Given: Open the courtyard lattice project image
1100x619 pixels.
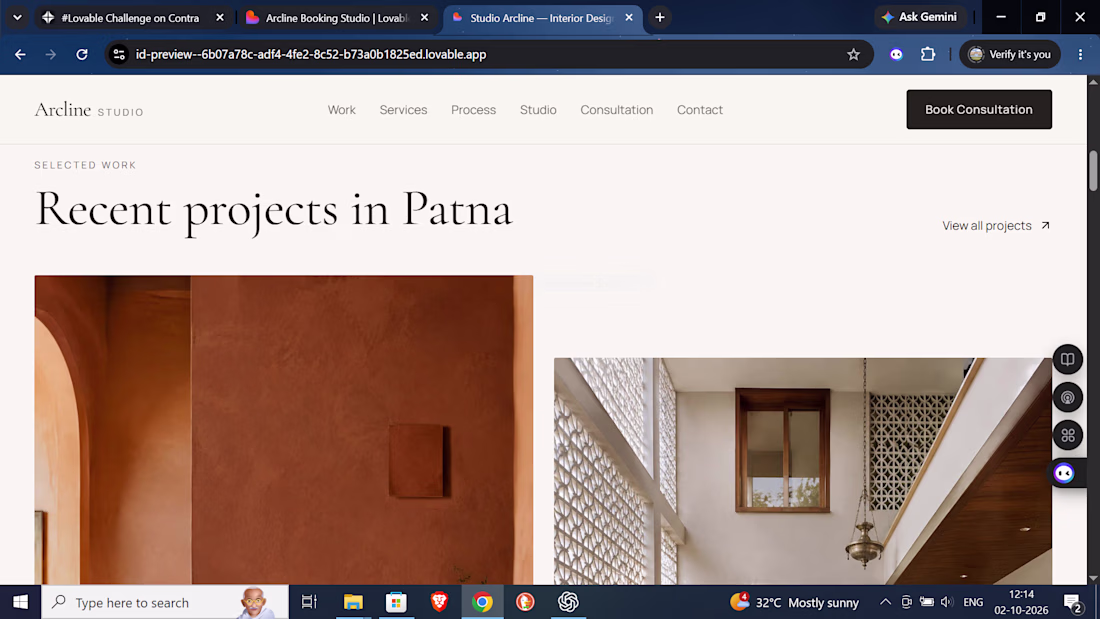Looking at the screenshot, I should (x=803, y=471).
